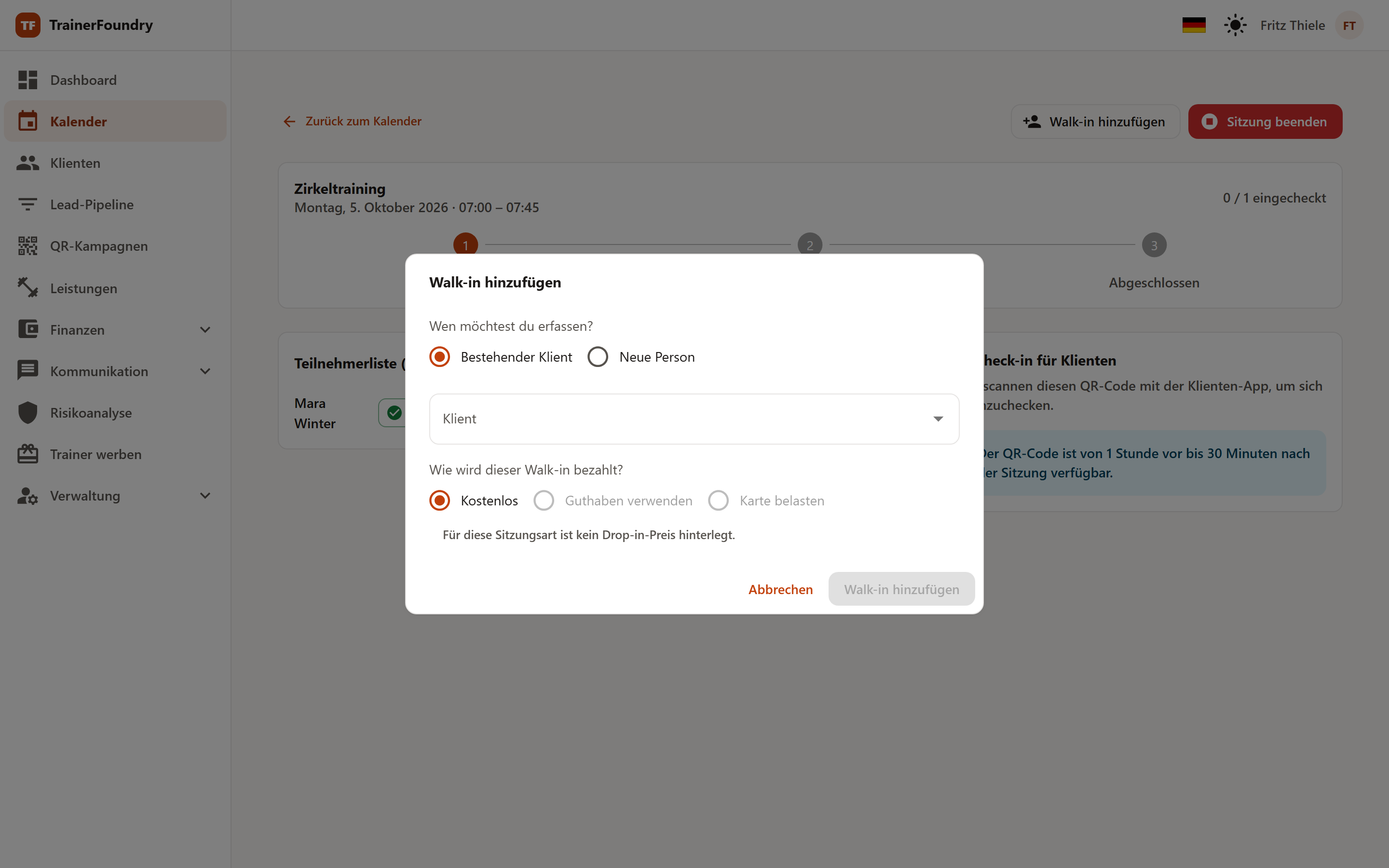Click the Trainer werben gift card icon
This screenshot has height=868, width=1389.
click(27, 454)
